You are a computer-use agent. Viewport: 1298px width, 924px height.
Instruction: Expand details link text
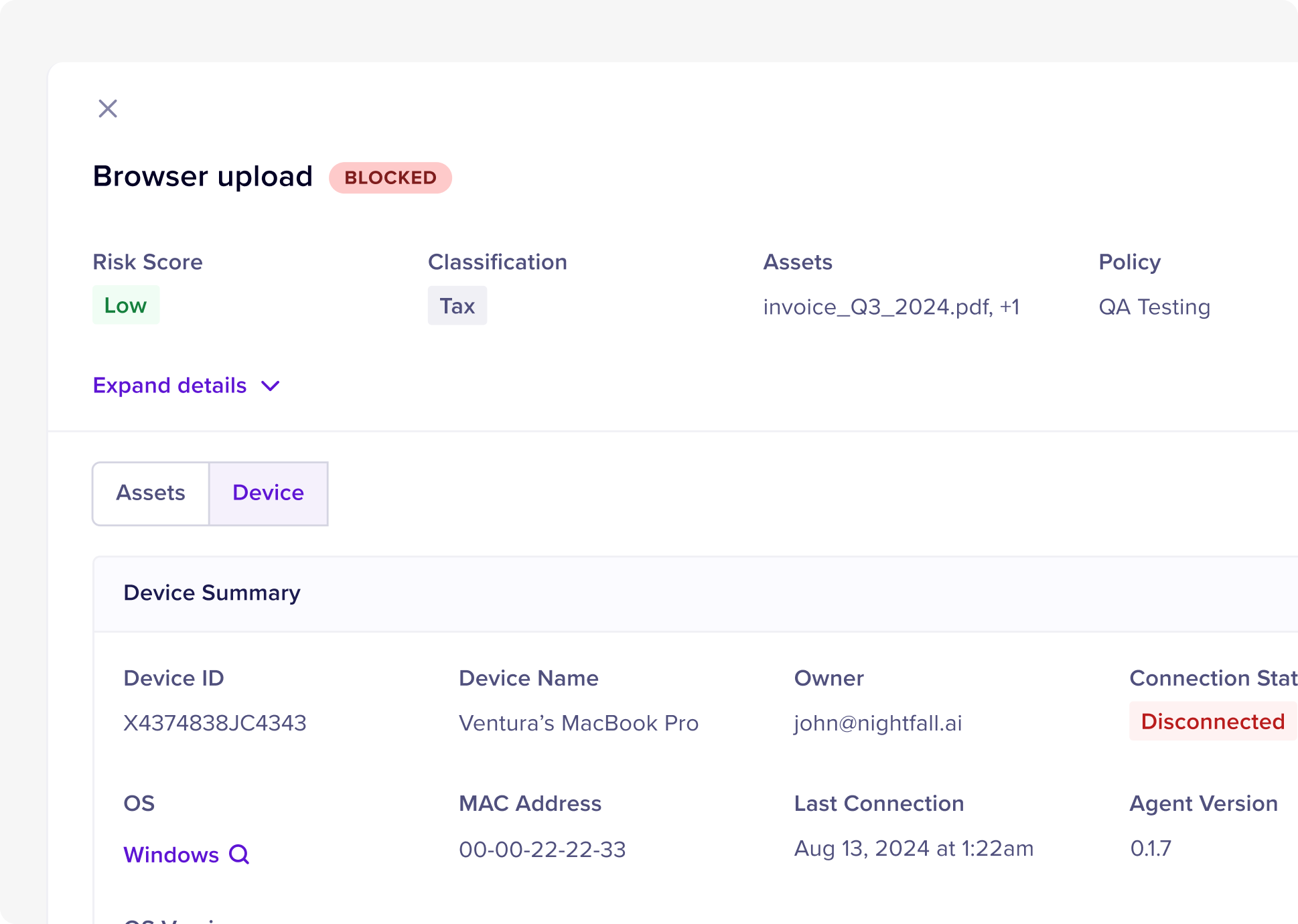169,386
